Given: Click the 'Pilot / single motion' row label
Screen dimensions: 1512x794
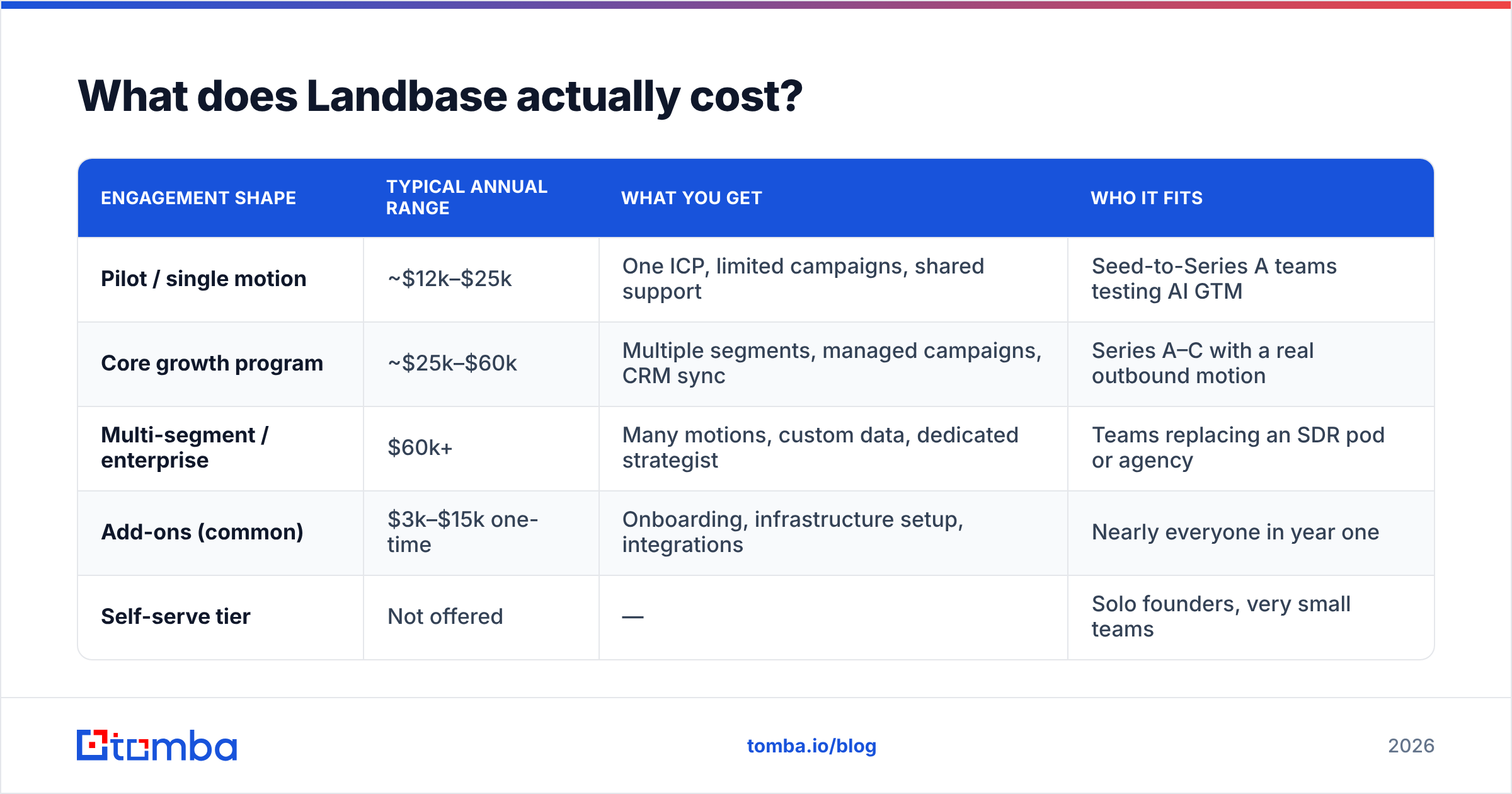Looking at the screenshot, I should pos(203,279).
